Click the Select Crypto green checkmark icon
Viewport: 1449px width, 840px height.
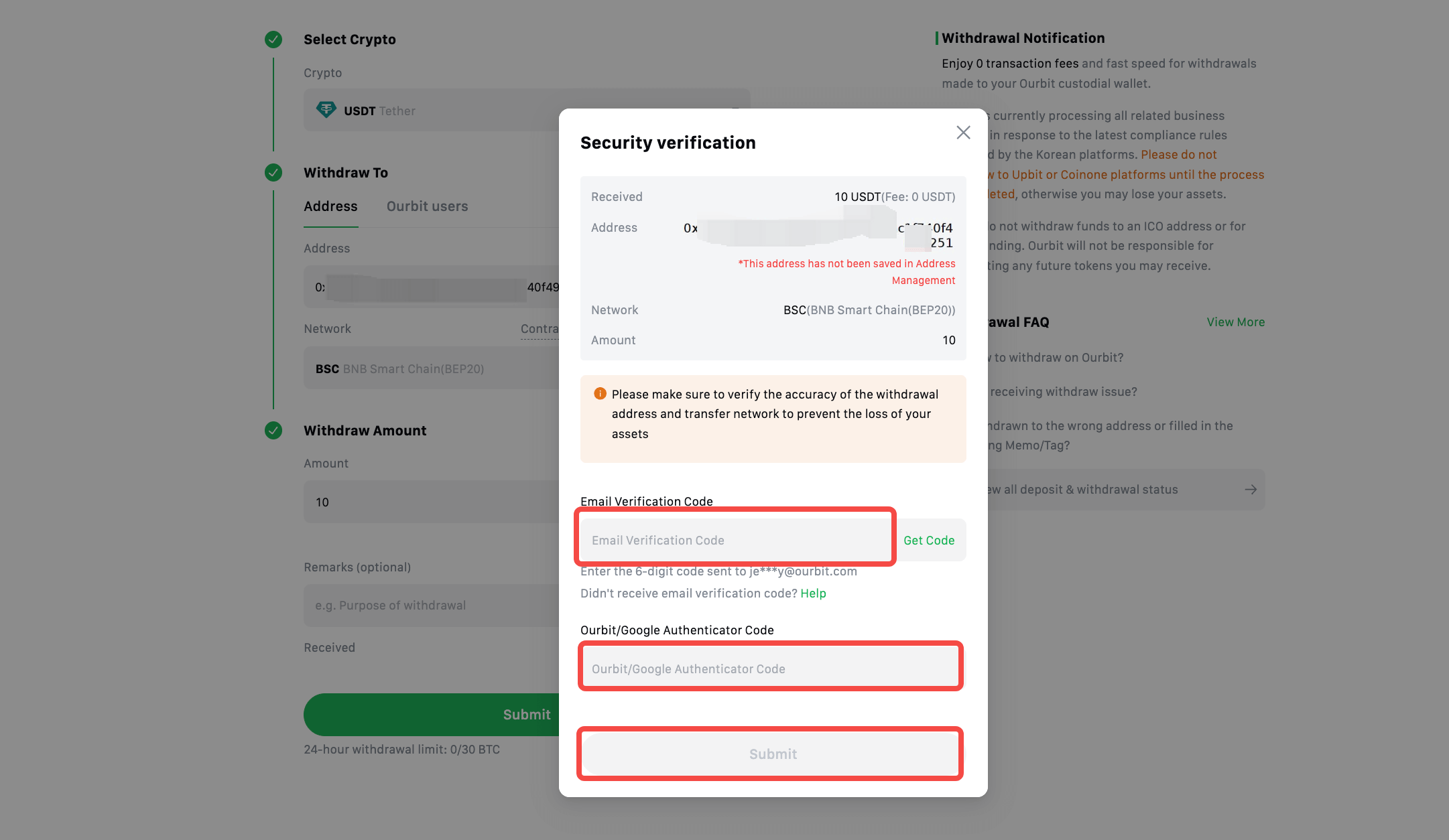[273, 40]
